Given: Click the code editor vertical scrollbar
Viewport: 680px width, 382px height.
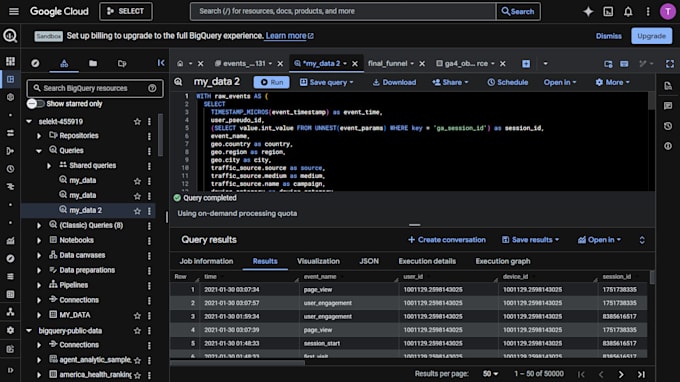Looking at the screenshot, I should [x=651, y=101].
